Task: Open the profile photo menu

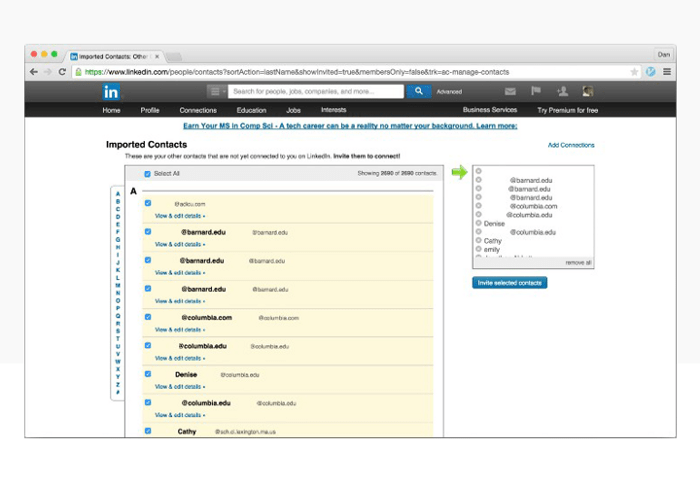Action: click(588, 91)
